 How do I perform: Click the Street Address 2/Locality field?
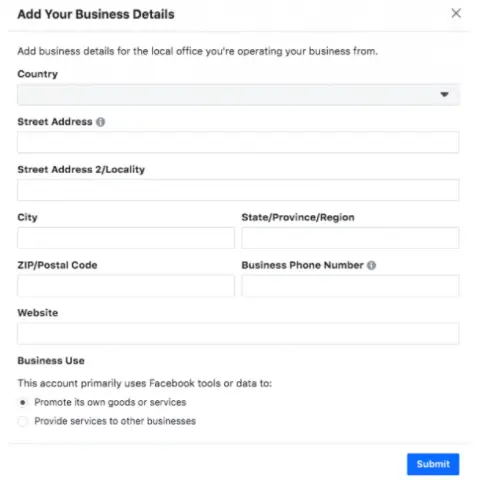[238, 190]
